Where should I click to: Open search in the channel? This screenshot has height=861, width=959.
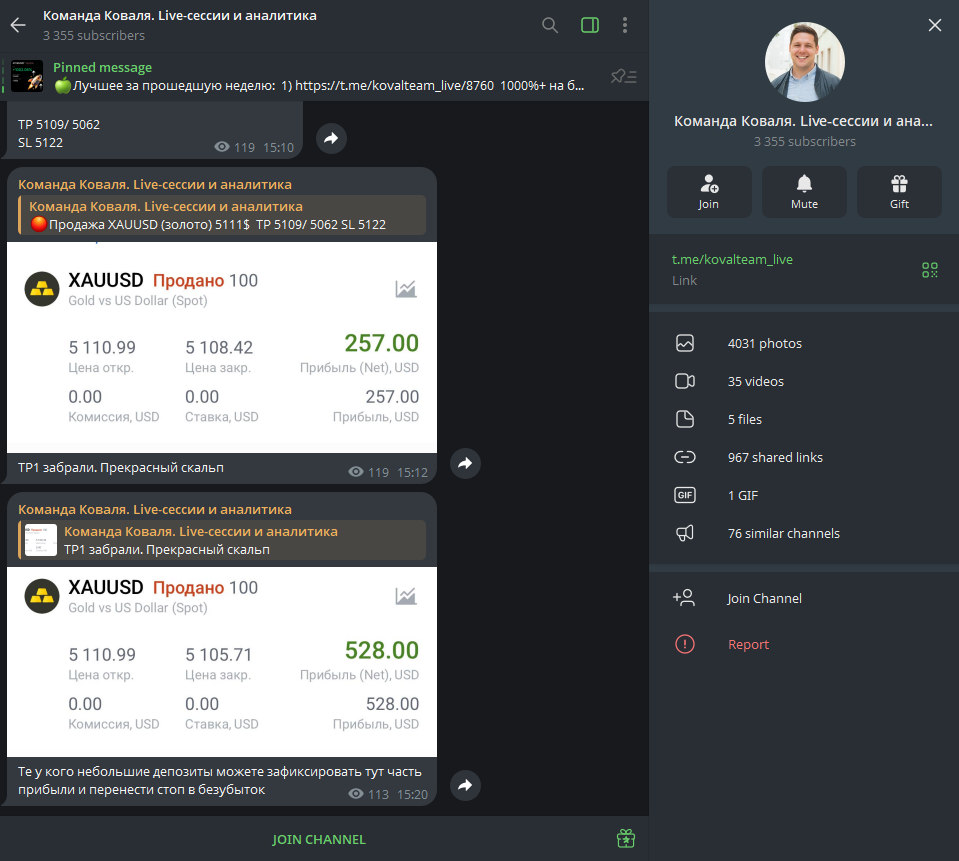click(550, 25)
